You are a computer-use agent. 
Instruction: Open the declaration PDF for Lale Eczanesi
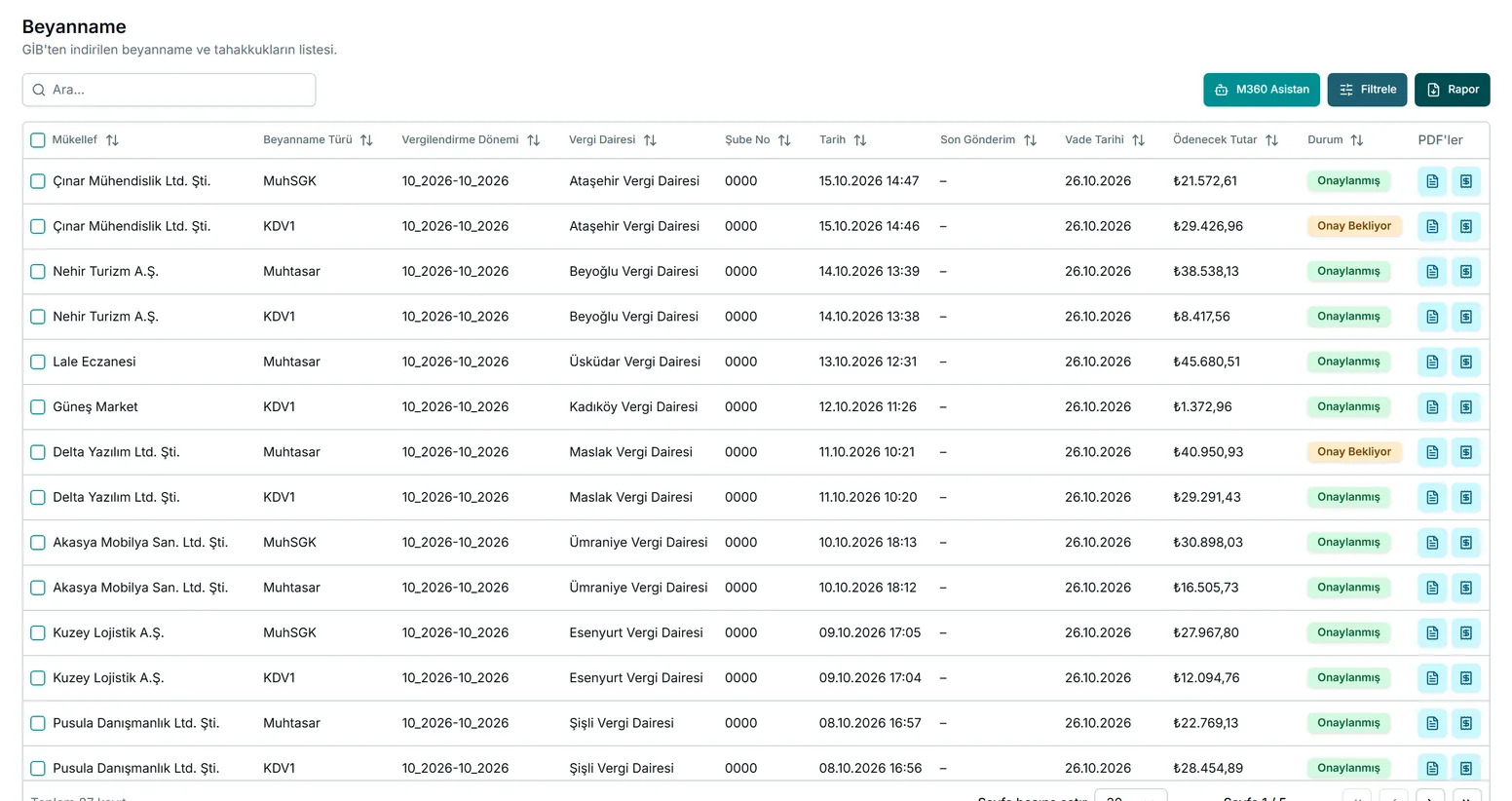click(1432, 362)
